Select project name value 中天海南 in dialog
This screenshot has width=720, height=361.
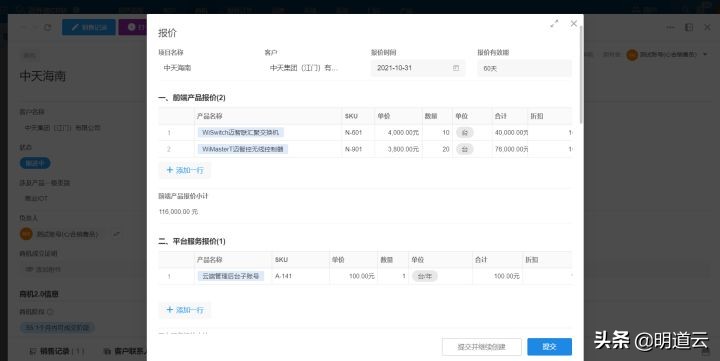177,68
